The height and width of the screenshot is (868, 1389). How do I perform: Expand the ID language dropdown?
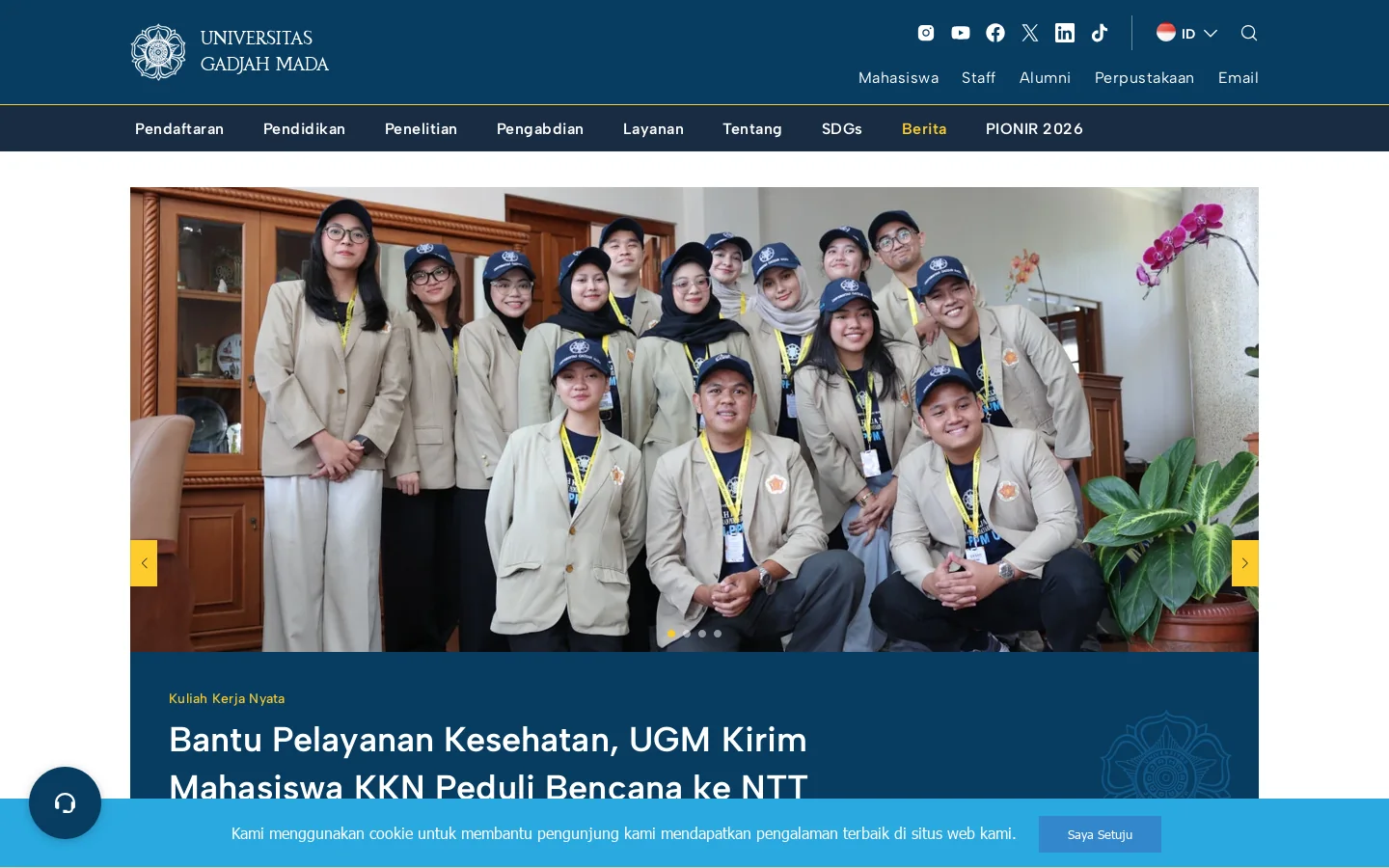[x=1187, y=33]
